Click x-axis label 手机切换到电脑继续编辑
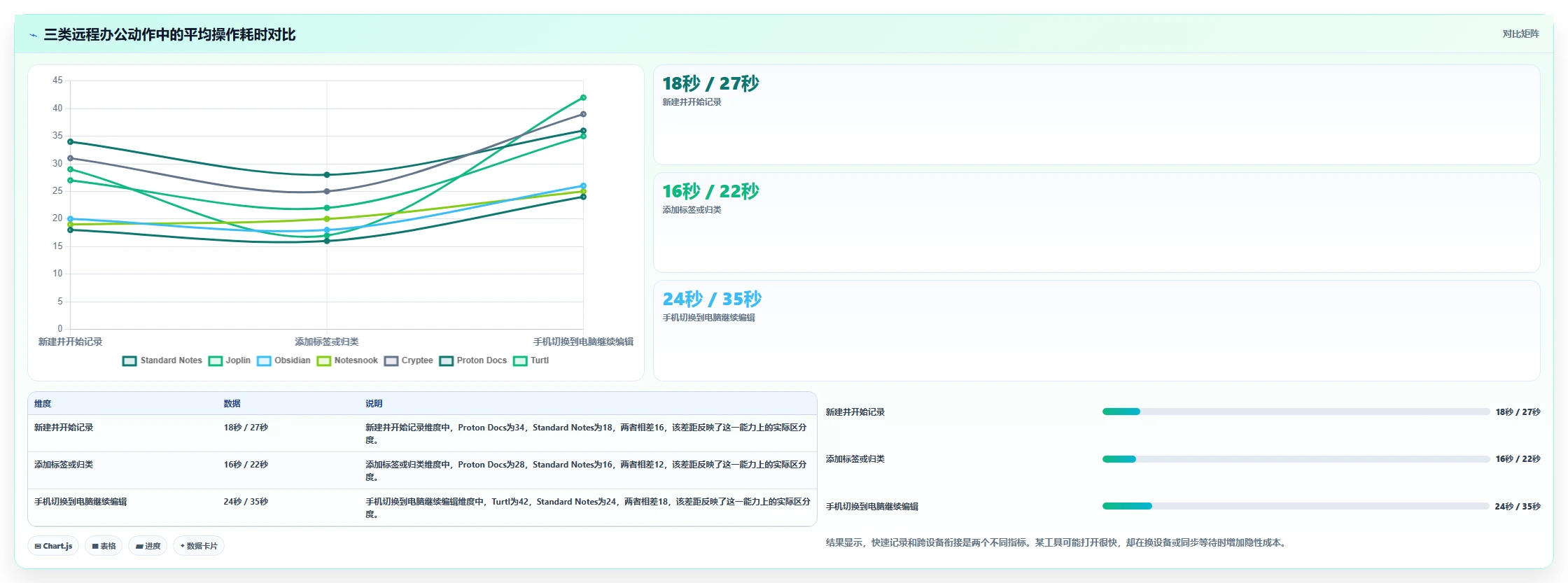The width and height of the screenshot is (1568, 583). (583, 342)
